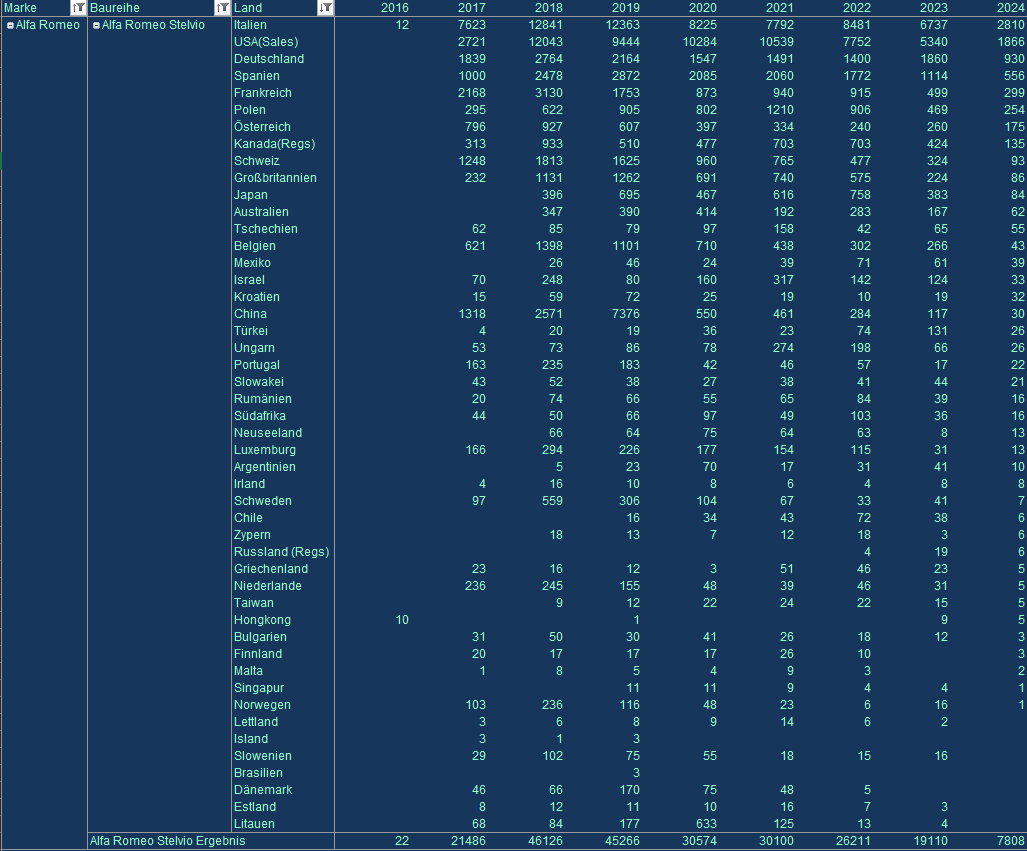Select the Luxemburg row label
The height and width of the screenshot is (851, 1027).
coord(265,450)
